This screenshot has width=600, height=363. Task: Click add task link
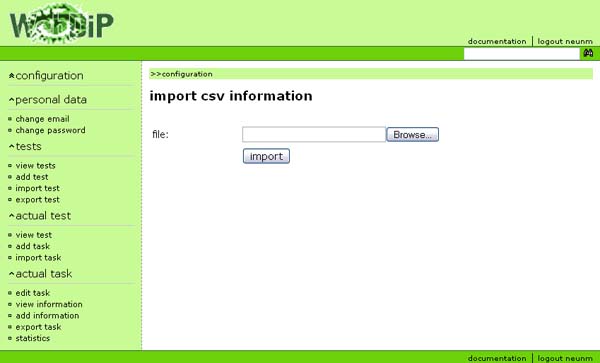(33, 246)
